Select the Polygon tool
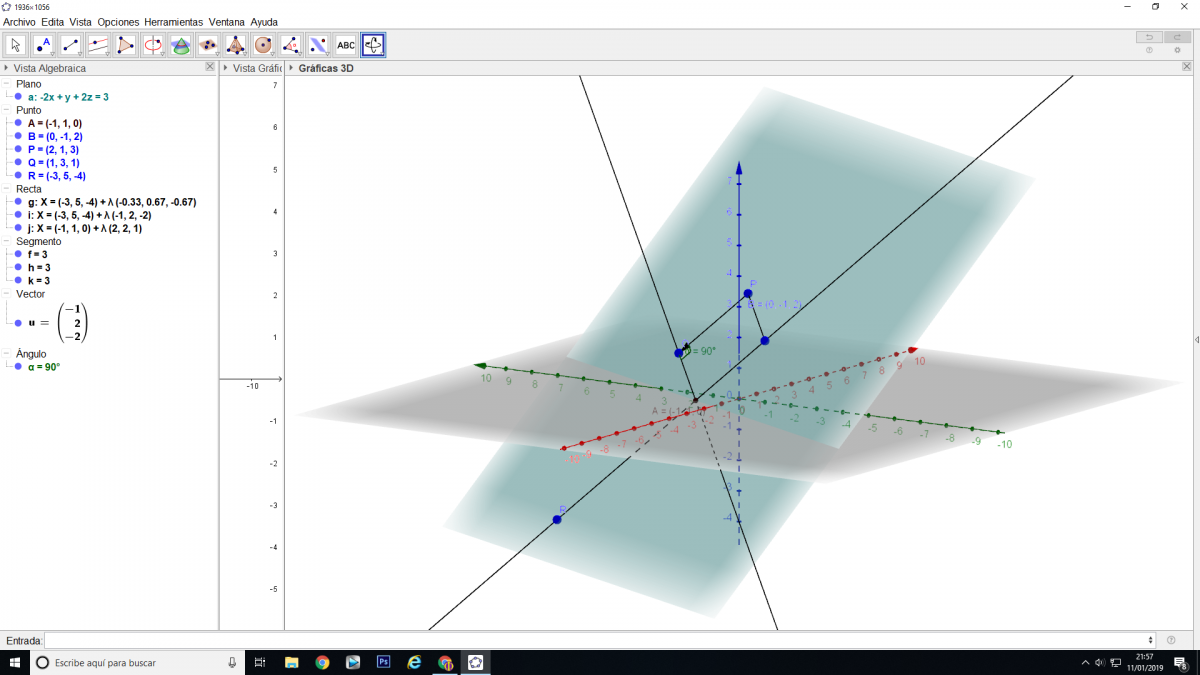The image size is (1200, 675). pos(126,45)
